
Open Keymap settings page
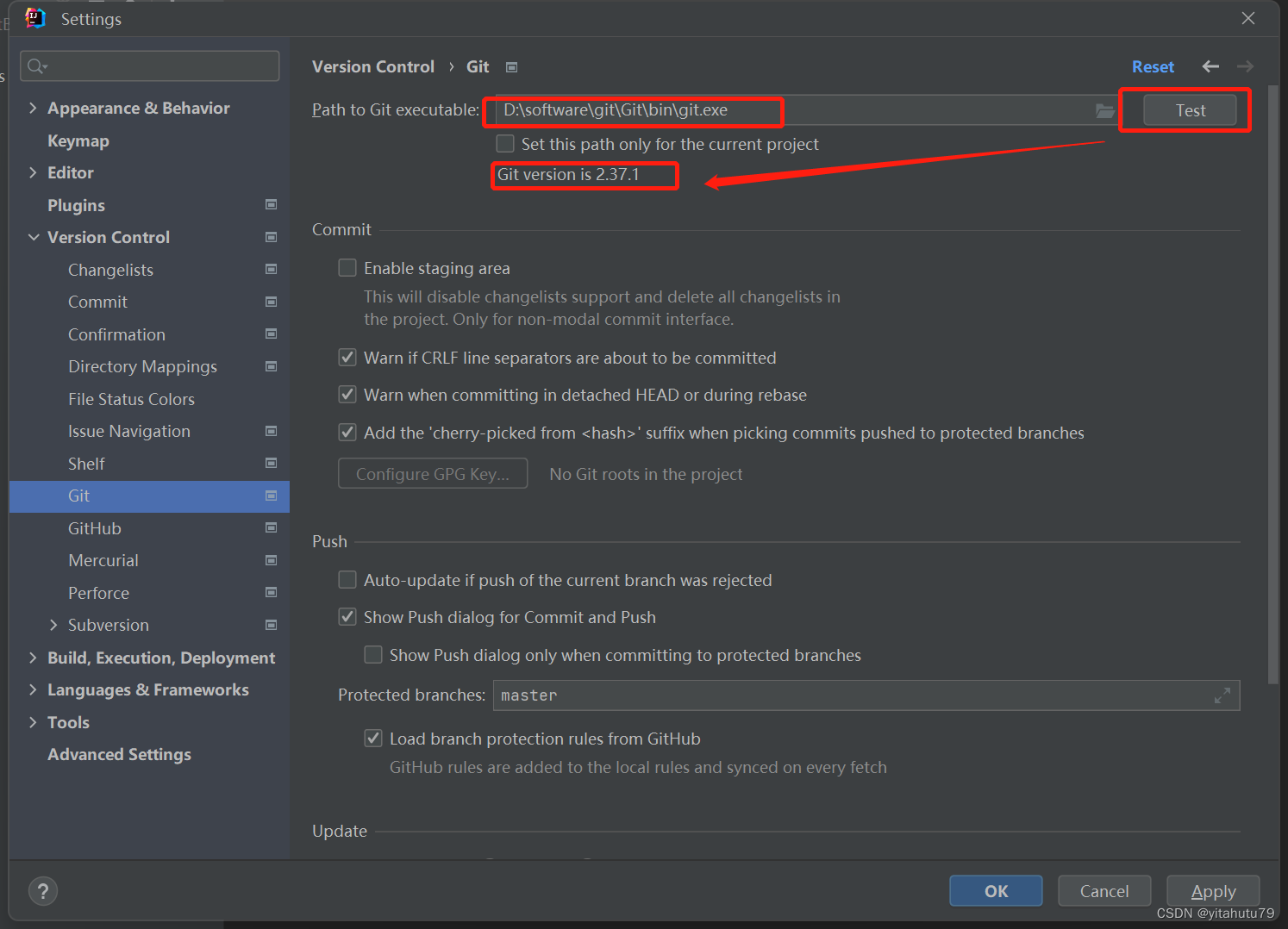[x=78, y=140]
